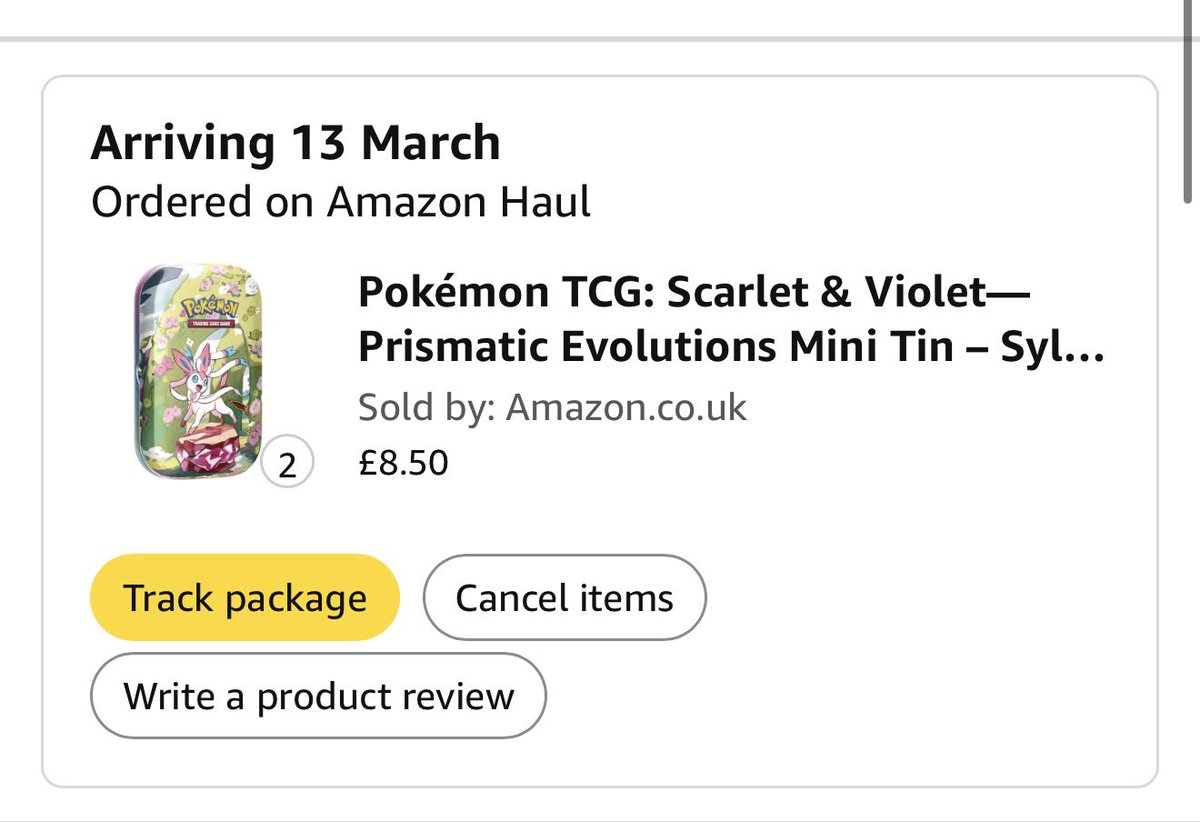Click the Ordered on Amazon Haul text
The height and width of the screenshot is (822, 1200).
(x=340, y=202)
